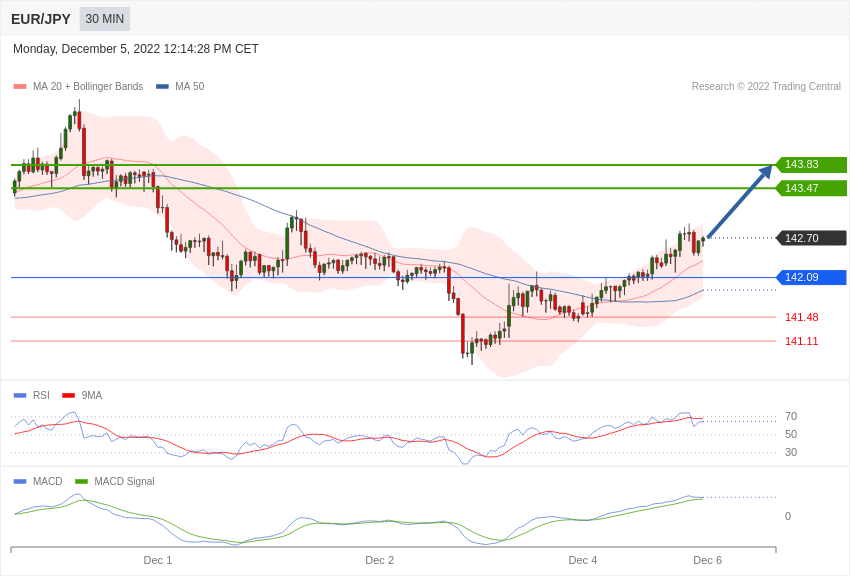Click the red 141.11 support level value

(x=802, y=341)
